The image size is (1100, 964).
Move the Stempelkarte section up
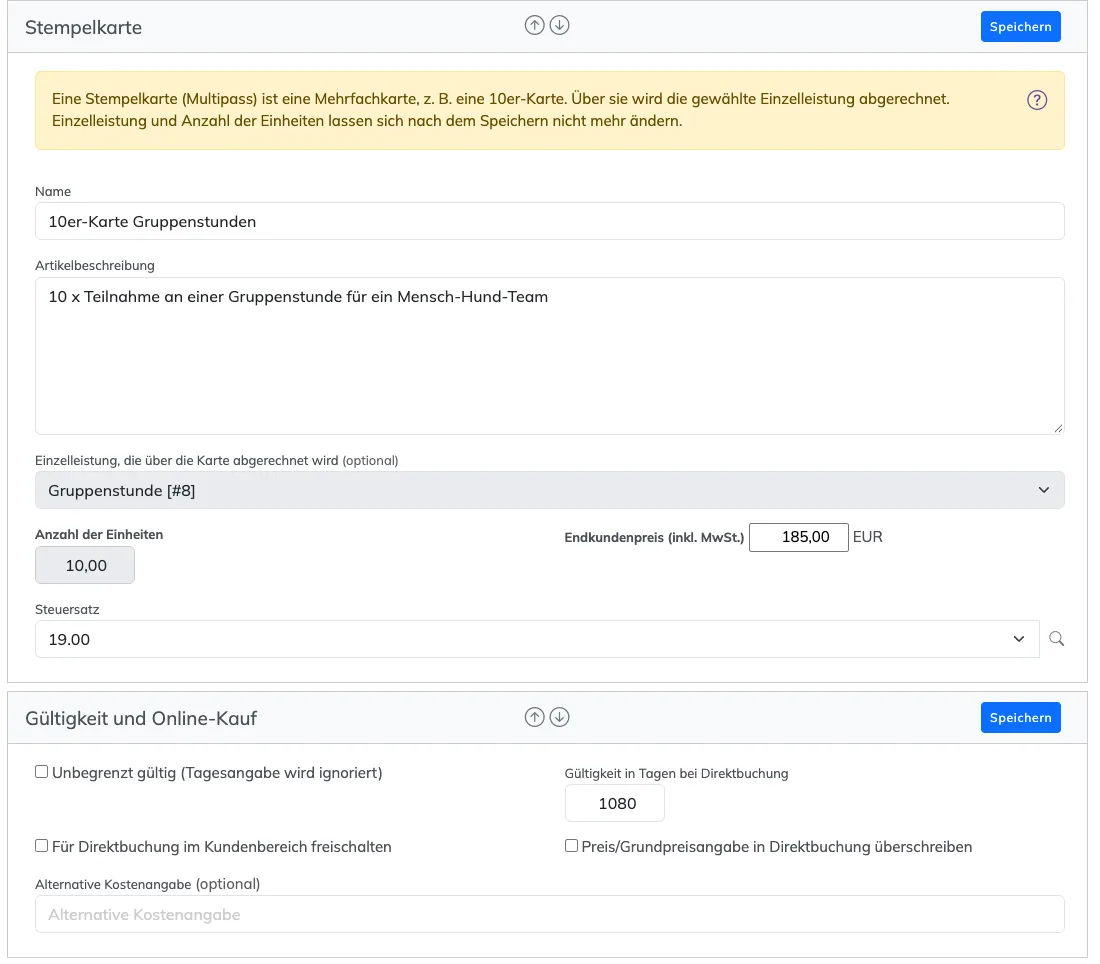[535, 26]
